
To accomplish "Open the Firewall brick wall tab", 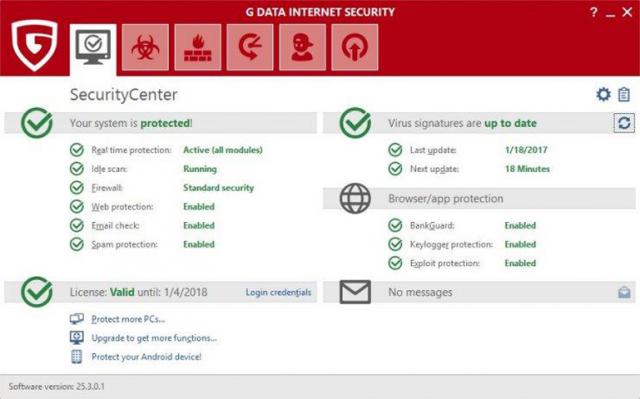I will pos(198,47).
